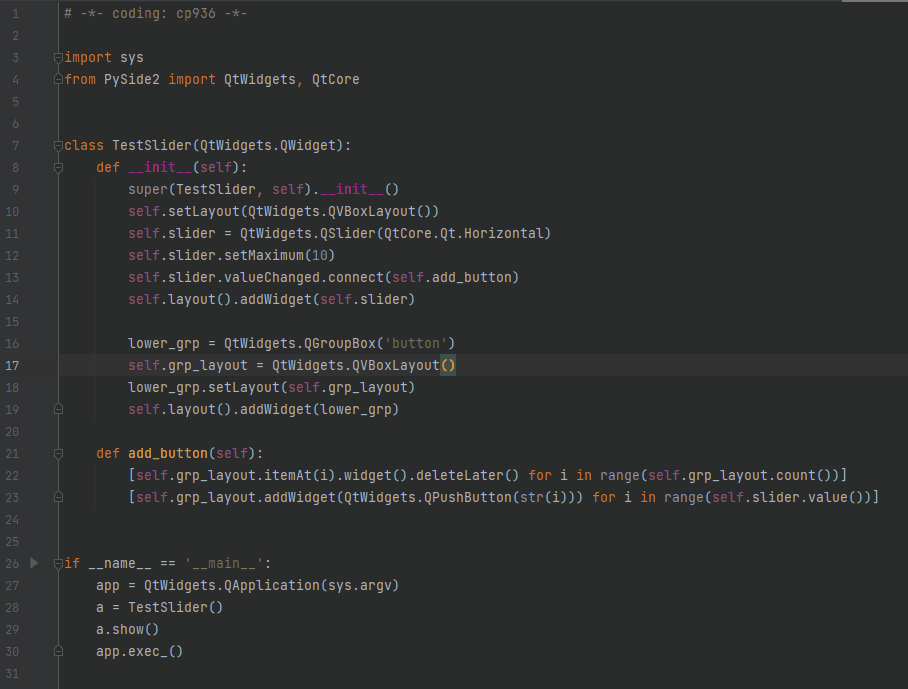908x689 pixels.
Task: Click line number 17 in gutter
Action: (x=13, y=365)
